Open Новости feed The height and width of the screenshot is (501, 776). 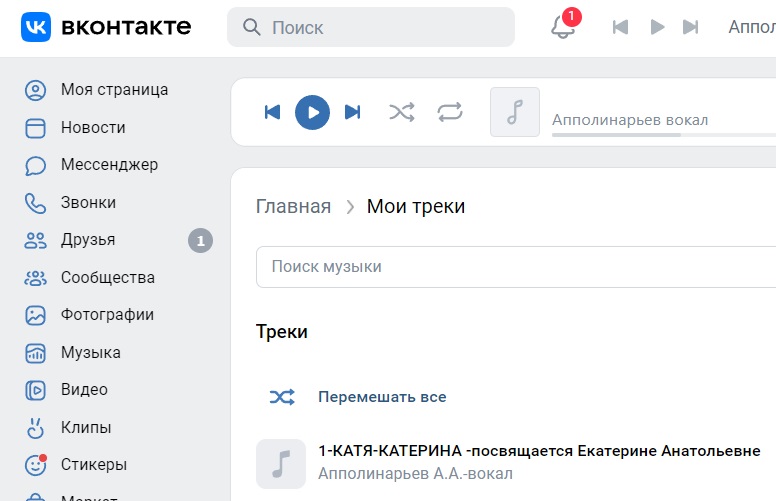click(93, 128)
